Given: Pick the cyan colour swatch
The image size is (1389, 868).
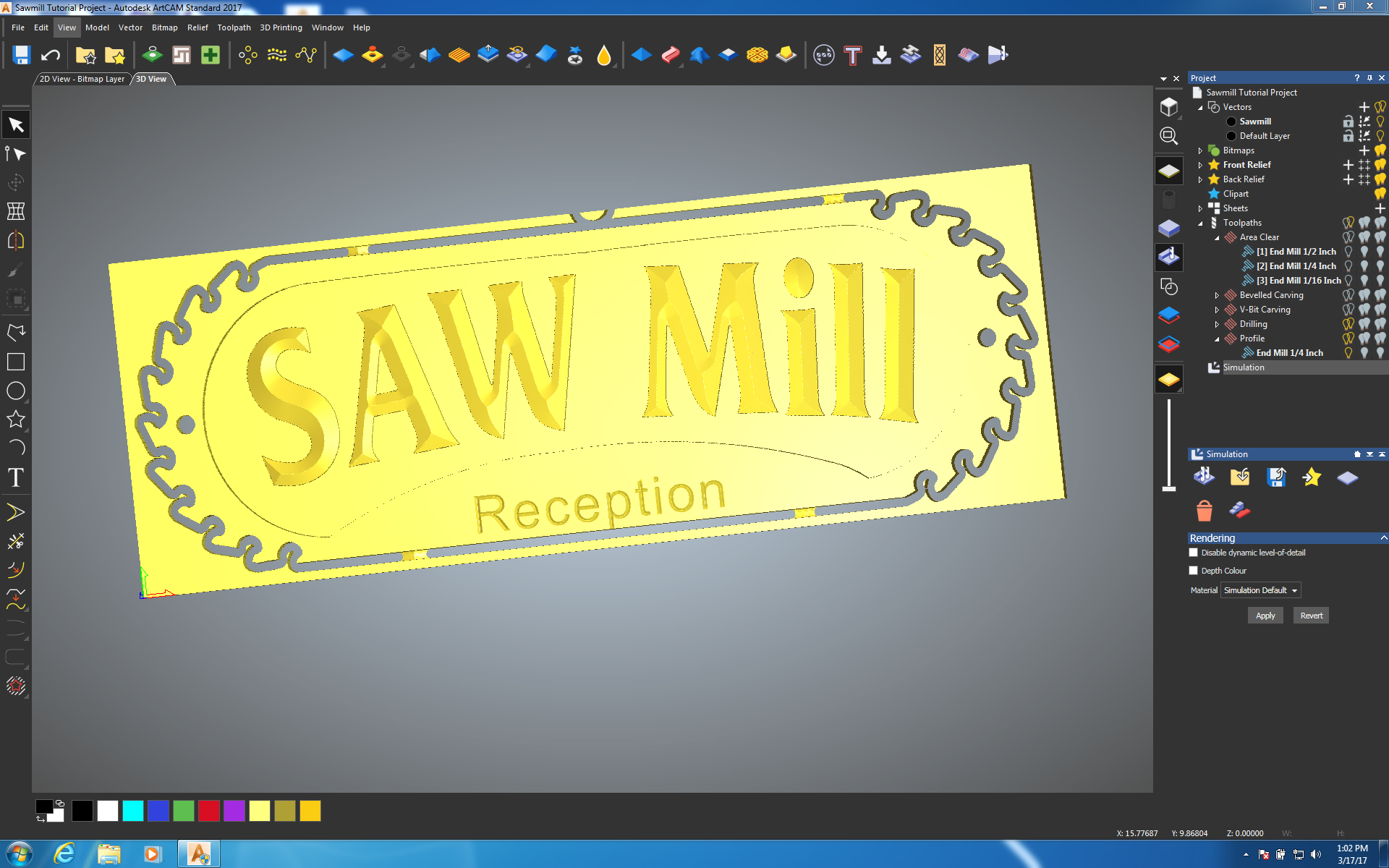Looking at the screenshot, I should pyautogui.click(x=133, y=811).
